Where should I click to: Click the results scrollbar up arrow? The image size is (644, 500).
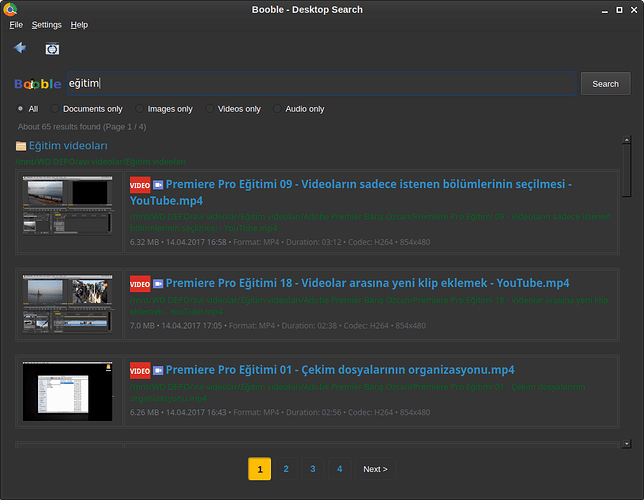[x=626, y=140]
